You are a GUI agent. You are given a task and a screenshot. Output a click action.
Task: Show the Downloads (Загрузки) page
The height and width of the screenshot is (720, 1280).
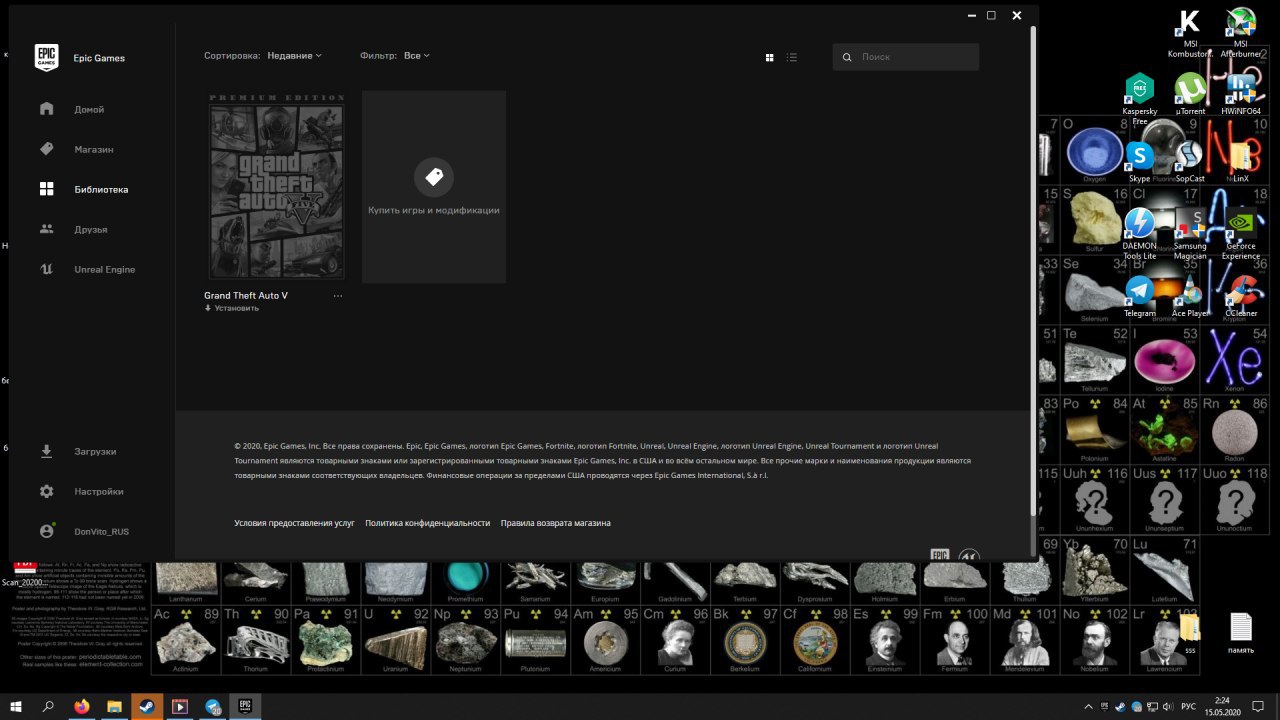click(46, 451)
